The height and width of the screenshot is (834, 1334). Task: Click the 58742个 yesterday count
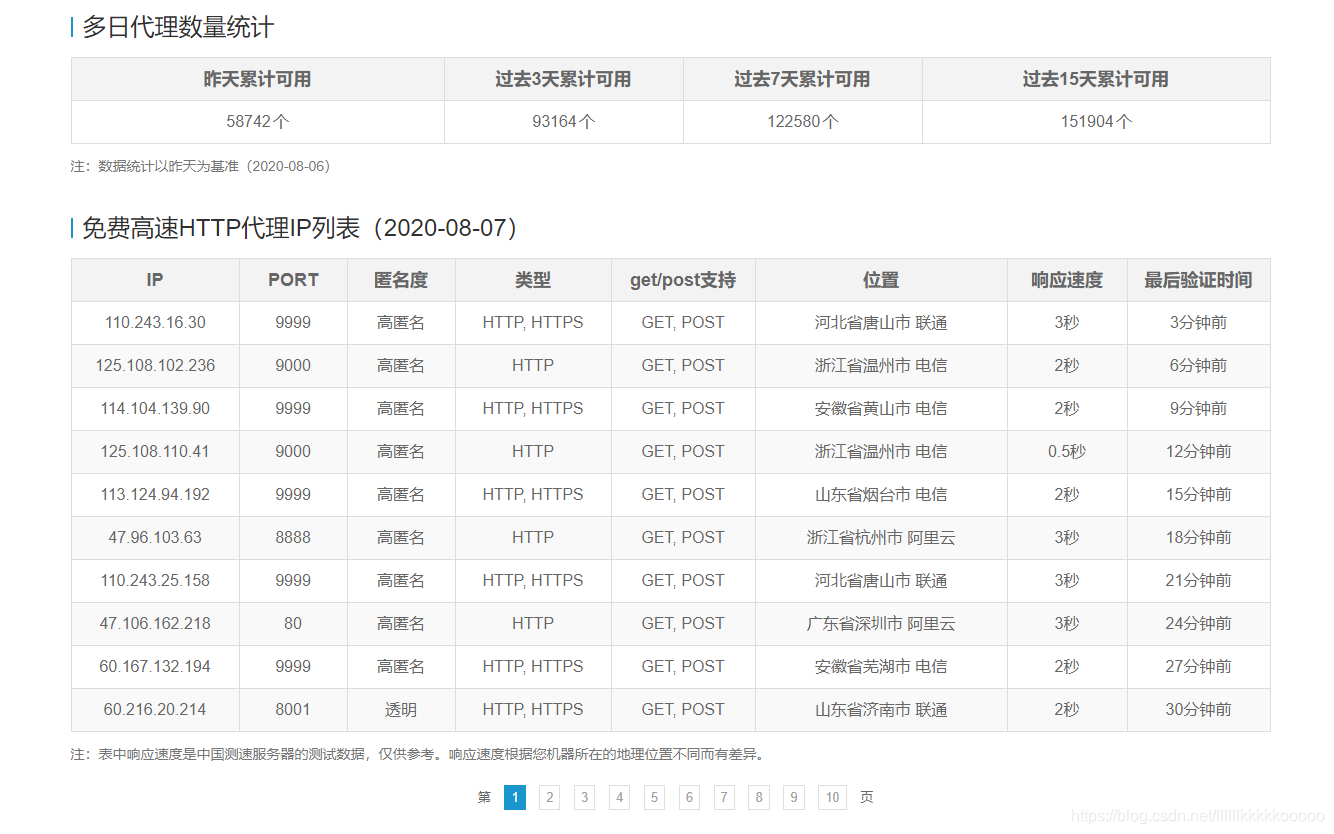[258, 122]
